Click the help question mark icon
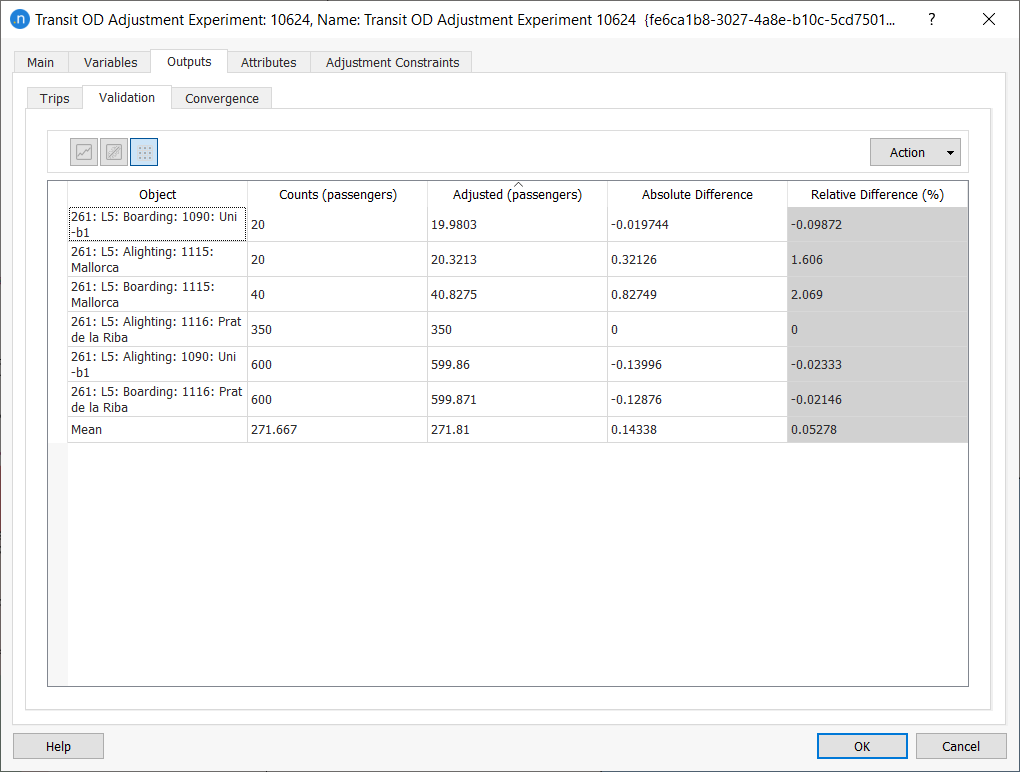The image size is (1020, 772). 931,19
